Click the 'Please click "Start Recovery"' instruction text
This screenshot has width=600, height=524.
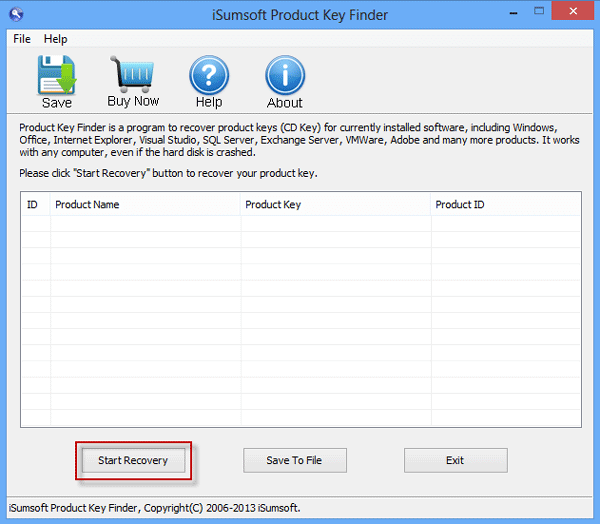click(x=168, y=173)
